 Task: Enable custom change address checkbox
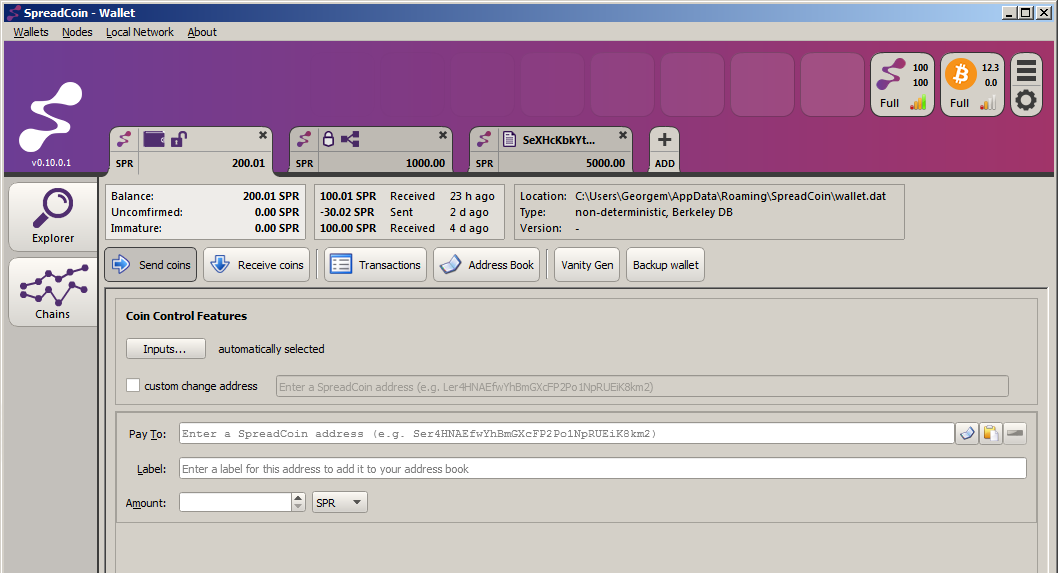tap(133, 385)
